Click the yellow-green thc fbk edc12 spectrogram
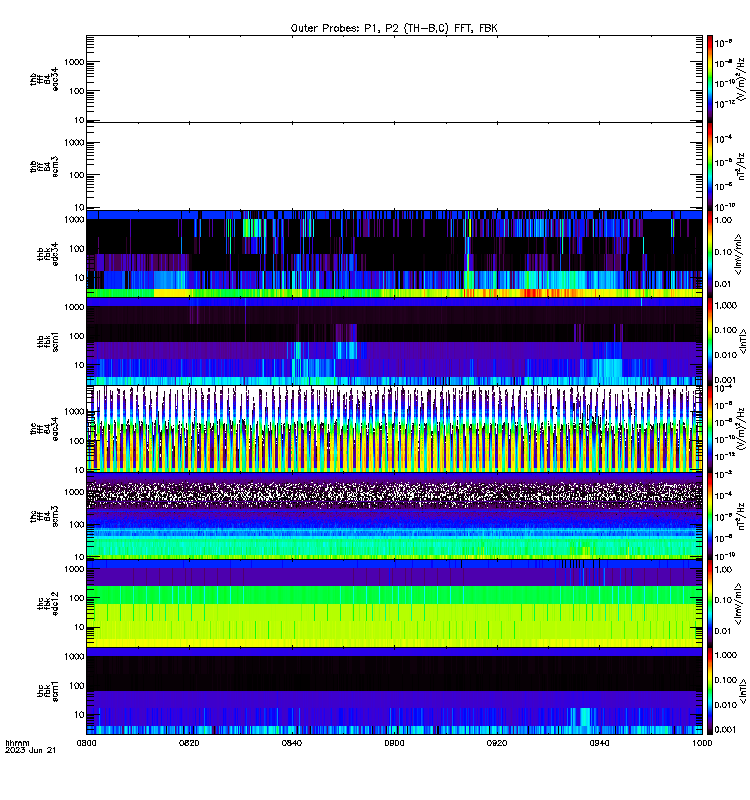750x800 pixels. (x=394, y=604)
